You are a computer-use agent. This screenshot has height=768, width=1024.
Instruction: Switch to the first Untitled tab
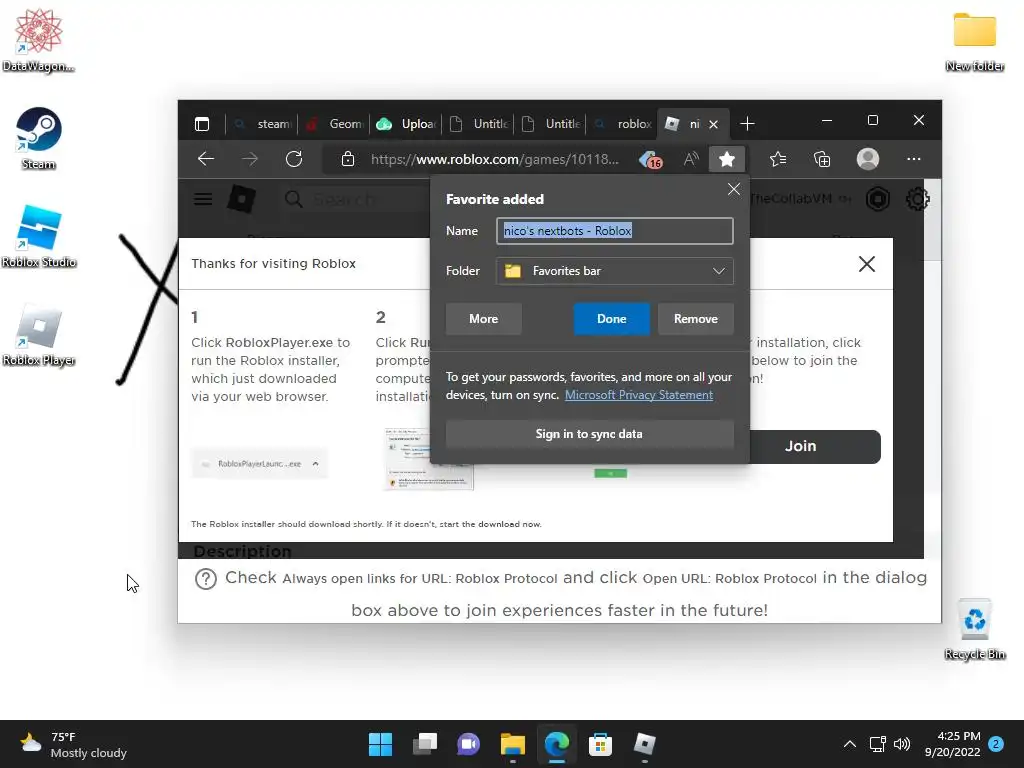(x=477, y=123)
